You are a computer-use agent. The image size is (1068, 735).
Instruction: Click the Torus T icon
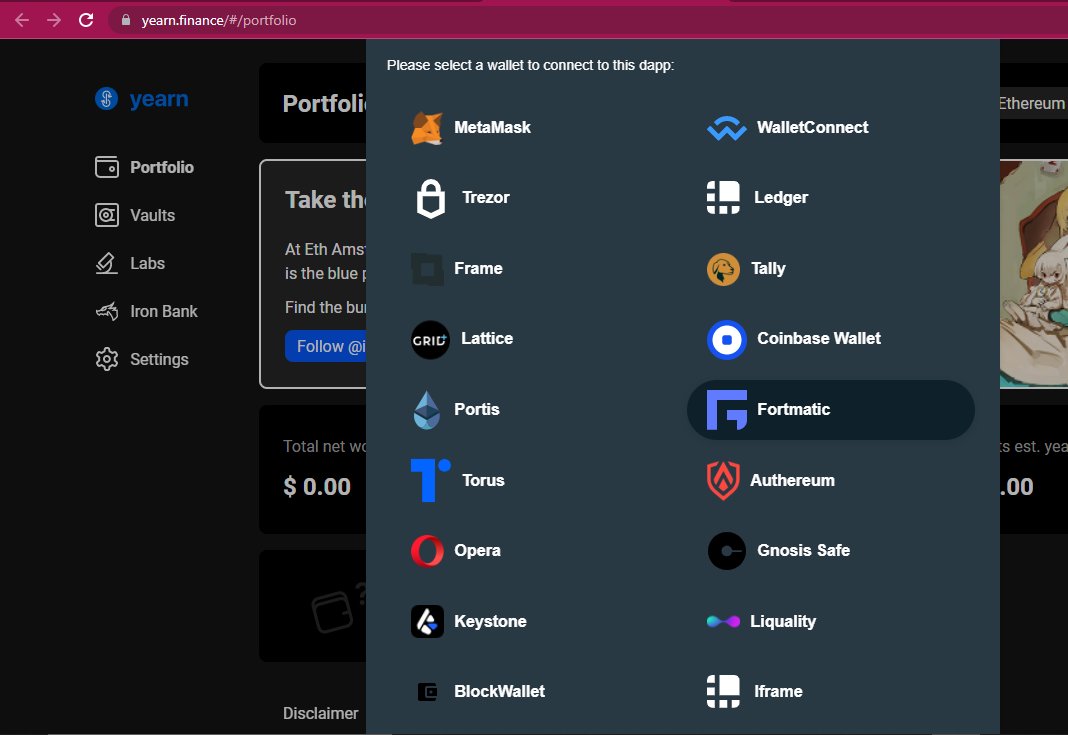[x=430, y=480]
